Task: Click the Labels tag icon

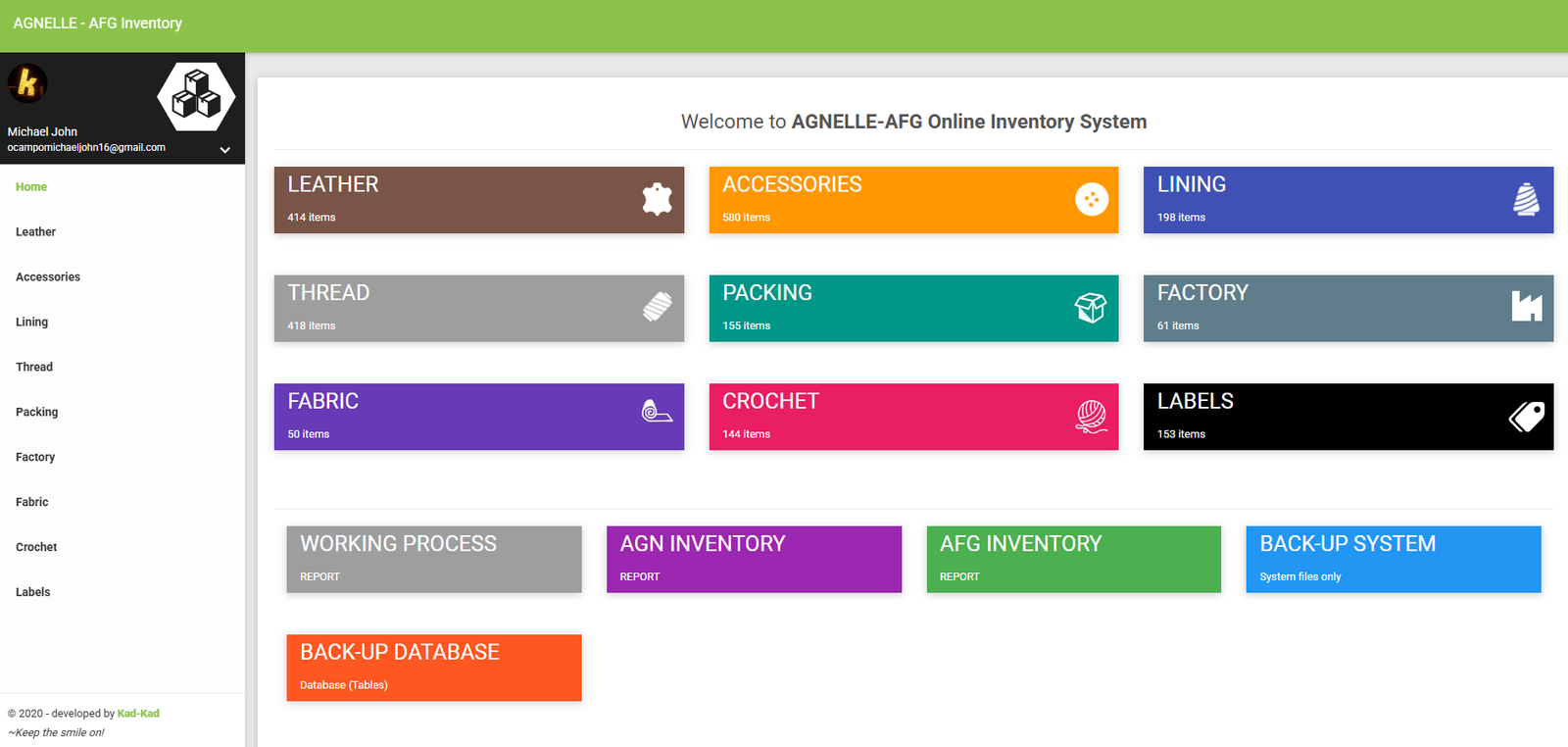Action: click(x=1526, y=417)
